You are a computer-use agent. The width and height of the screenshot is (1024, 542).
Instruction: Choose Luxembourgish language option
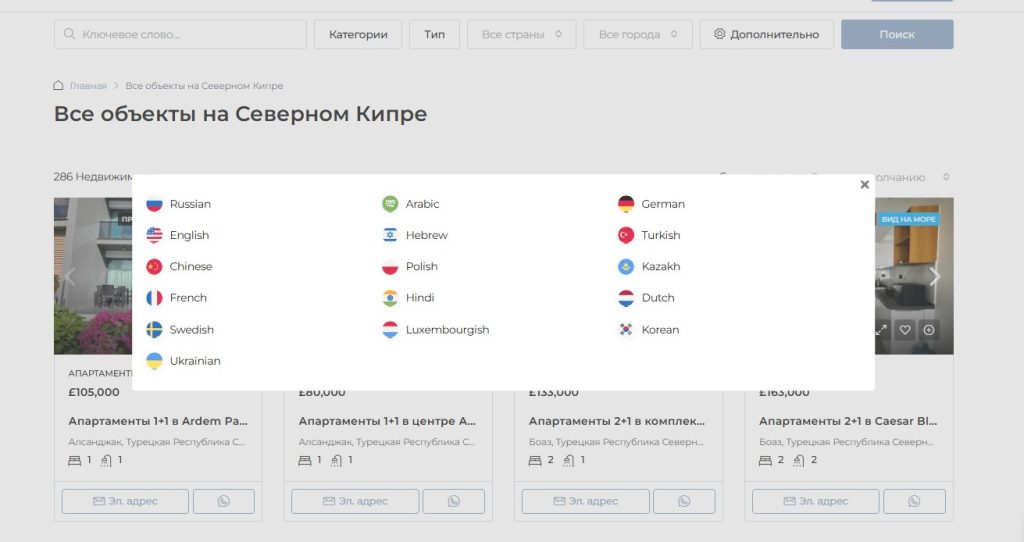tap(447, 330)
